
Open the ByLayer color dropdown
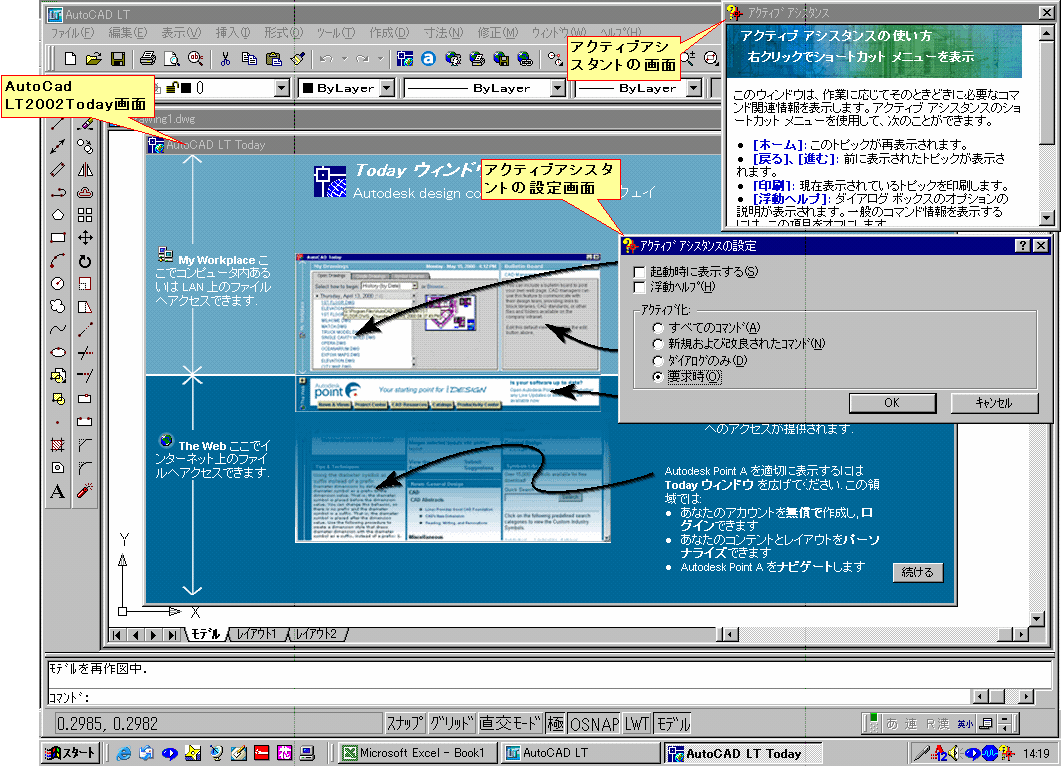tap(387, 88)
